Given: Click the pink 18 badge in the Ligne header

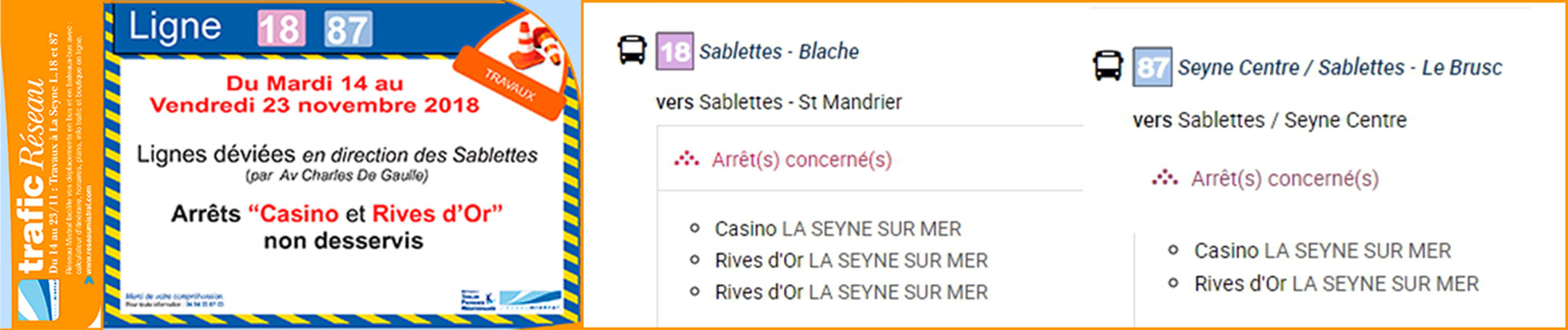Looking at the screenshot, I should [x=281, y=29].
